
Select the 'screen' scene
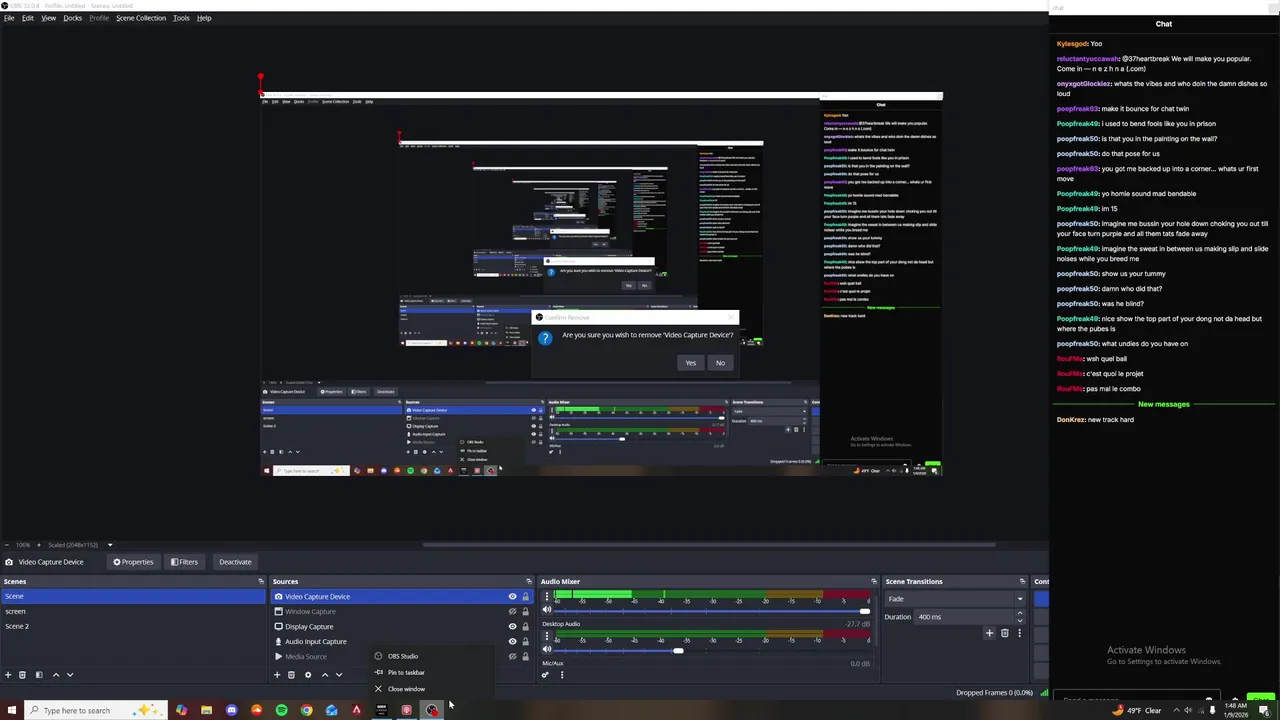click(x=133, y=611)
